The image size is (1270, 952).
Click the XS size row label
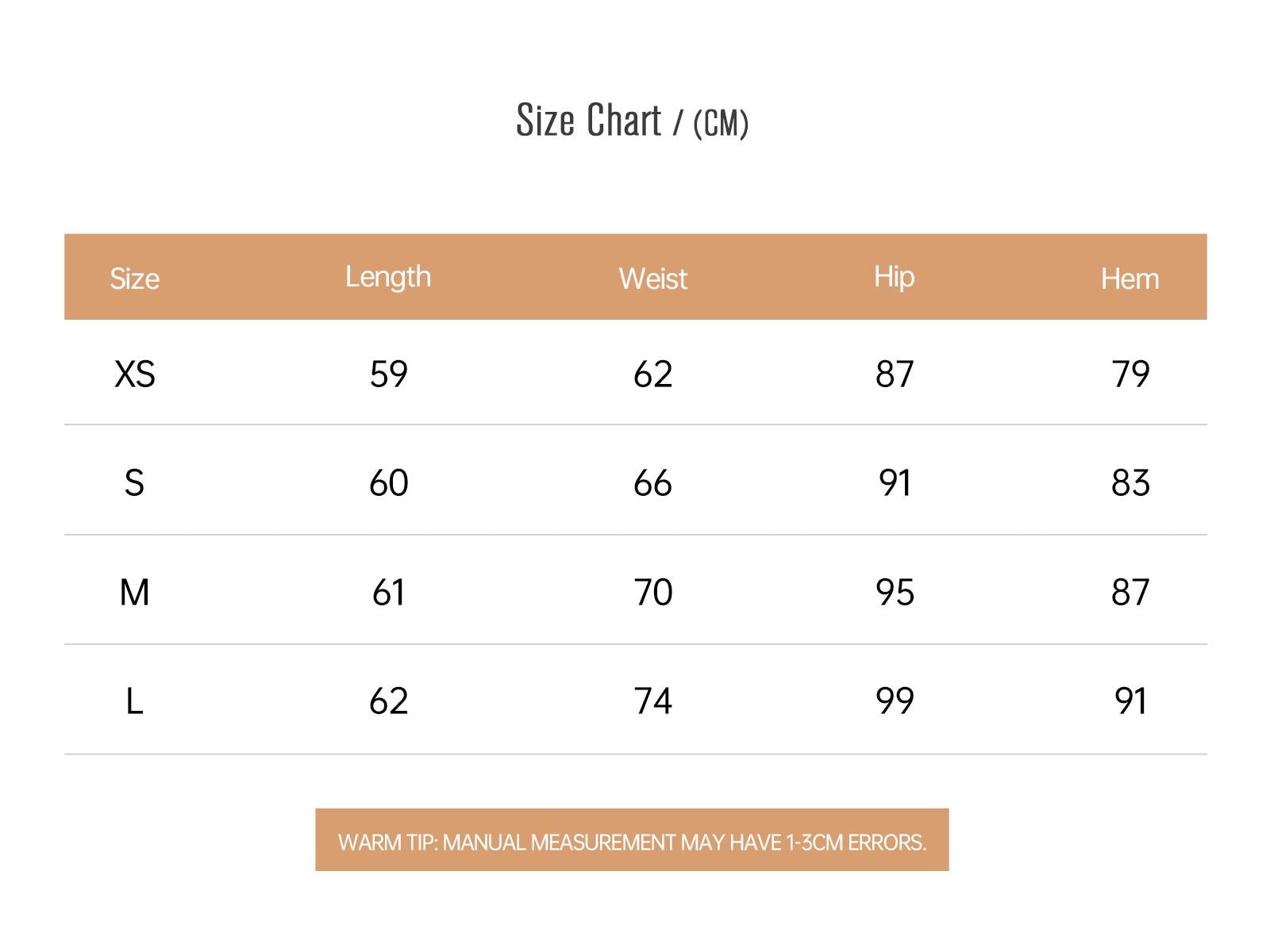coord(135,374)
